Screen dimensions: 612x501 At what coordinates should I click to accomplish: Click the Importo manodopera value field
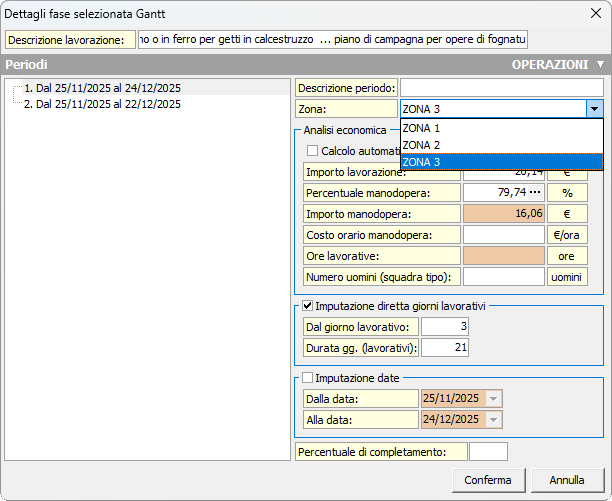click(504, 213)
